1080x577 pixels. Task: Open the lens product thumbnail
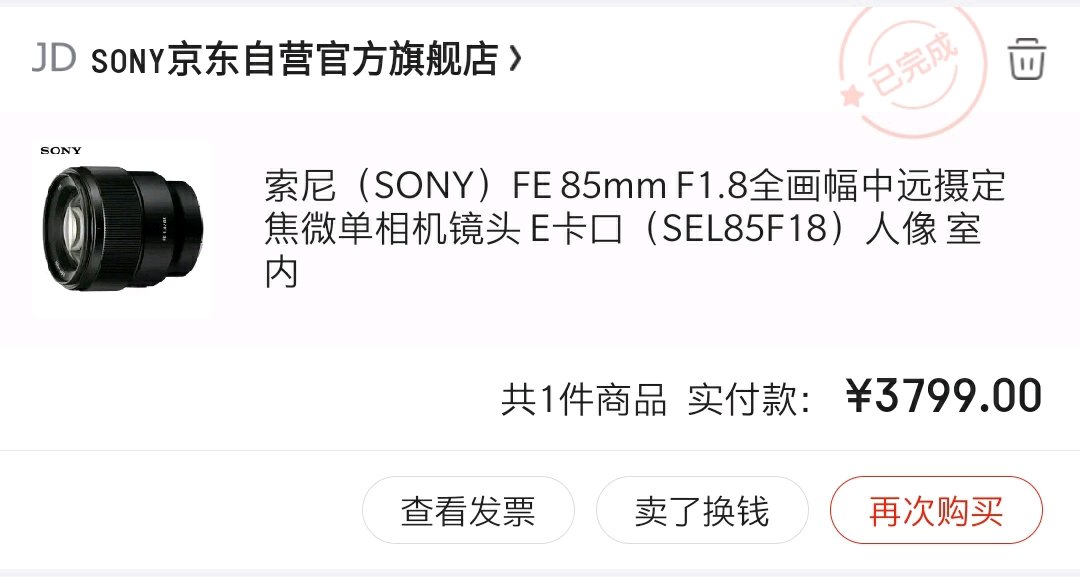coord(122,228)
